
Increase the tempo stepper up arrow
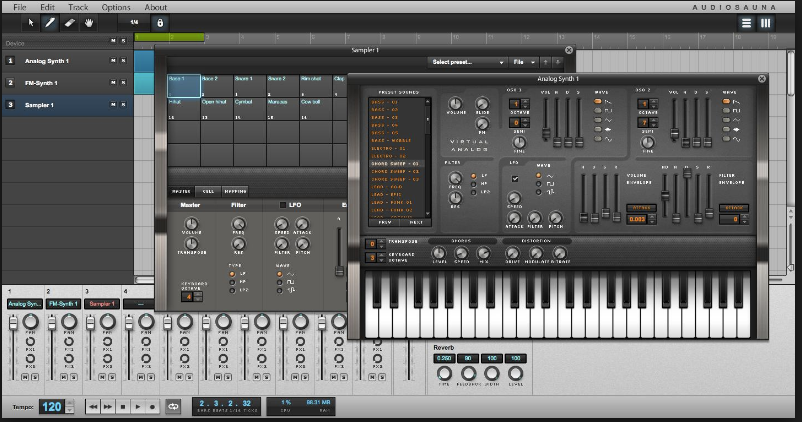click(70, 404)
